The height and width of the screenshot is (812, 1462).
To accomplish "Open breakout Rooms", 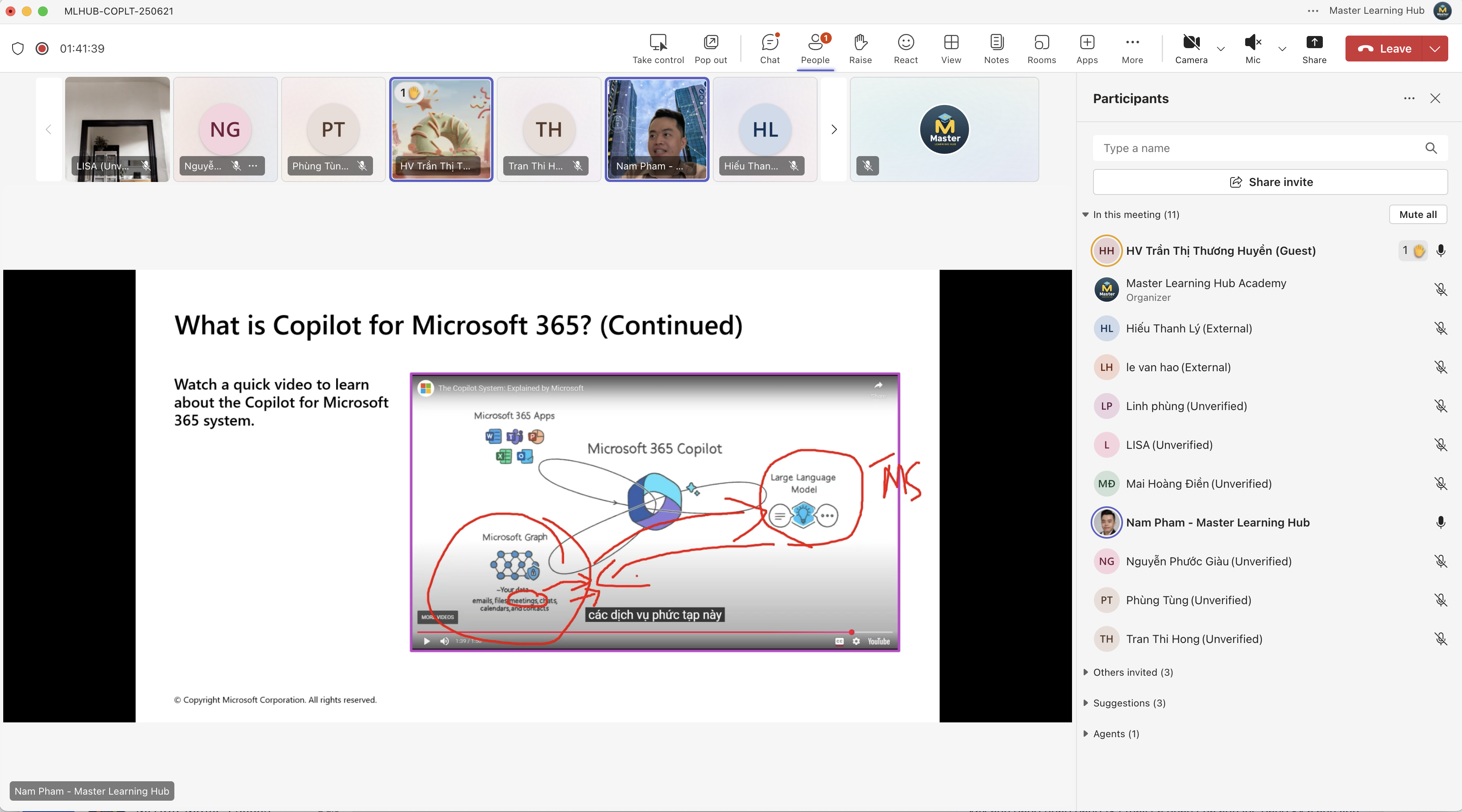I will pos(1041,49).
